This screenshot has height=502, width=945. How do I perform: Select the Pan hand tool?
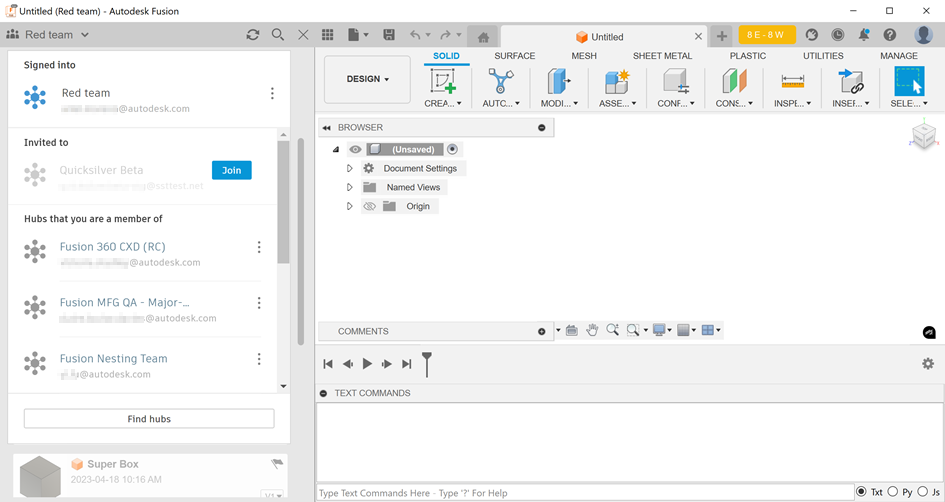click(592, 330)
